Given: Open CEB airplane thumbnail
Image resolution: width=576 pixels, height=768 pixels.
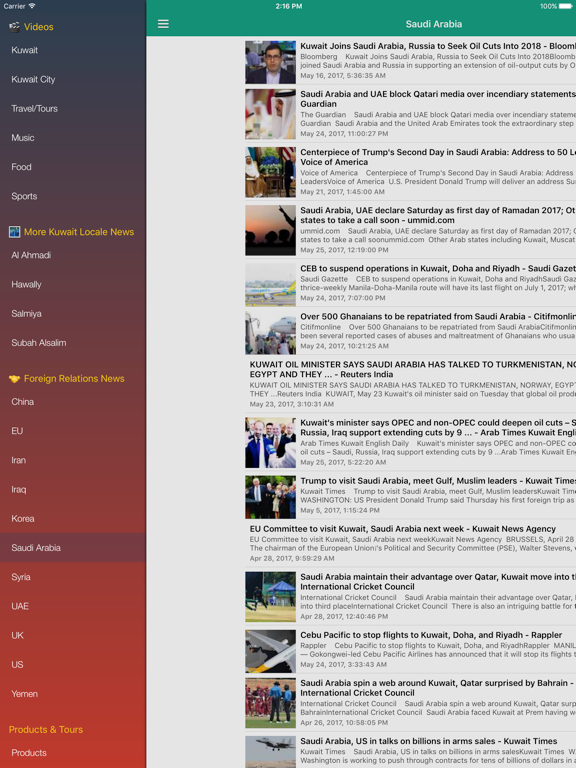Looking at the screenshot, I should (270, 285).
